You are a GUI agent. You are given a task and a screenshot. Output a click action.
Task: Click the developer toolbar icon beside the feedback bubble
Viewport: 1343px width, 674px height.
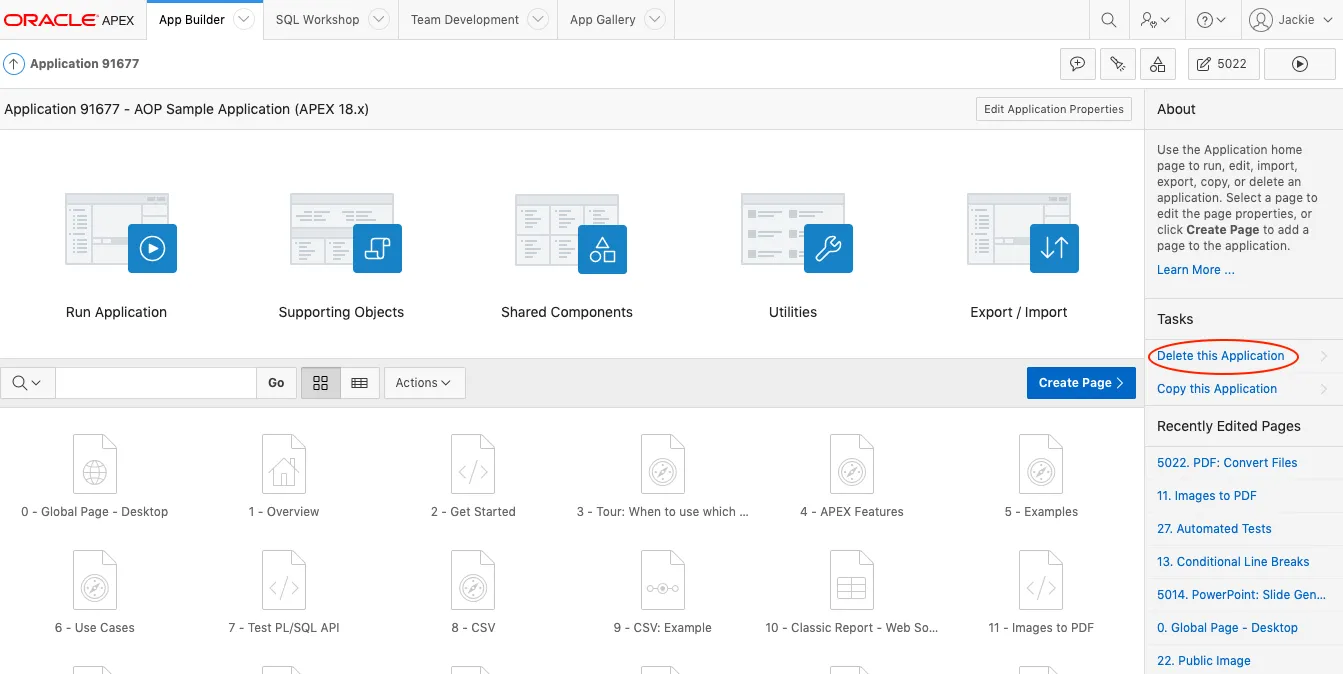(x=1117, y=64)
